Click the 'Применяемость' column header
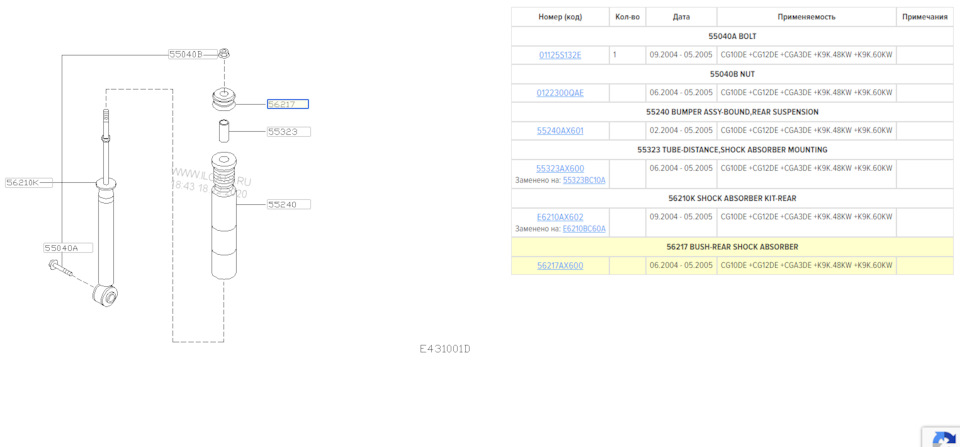The image size is (960, 447). (x=806, y=17)
